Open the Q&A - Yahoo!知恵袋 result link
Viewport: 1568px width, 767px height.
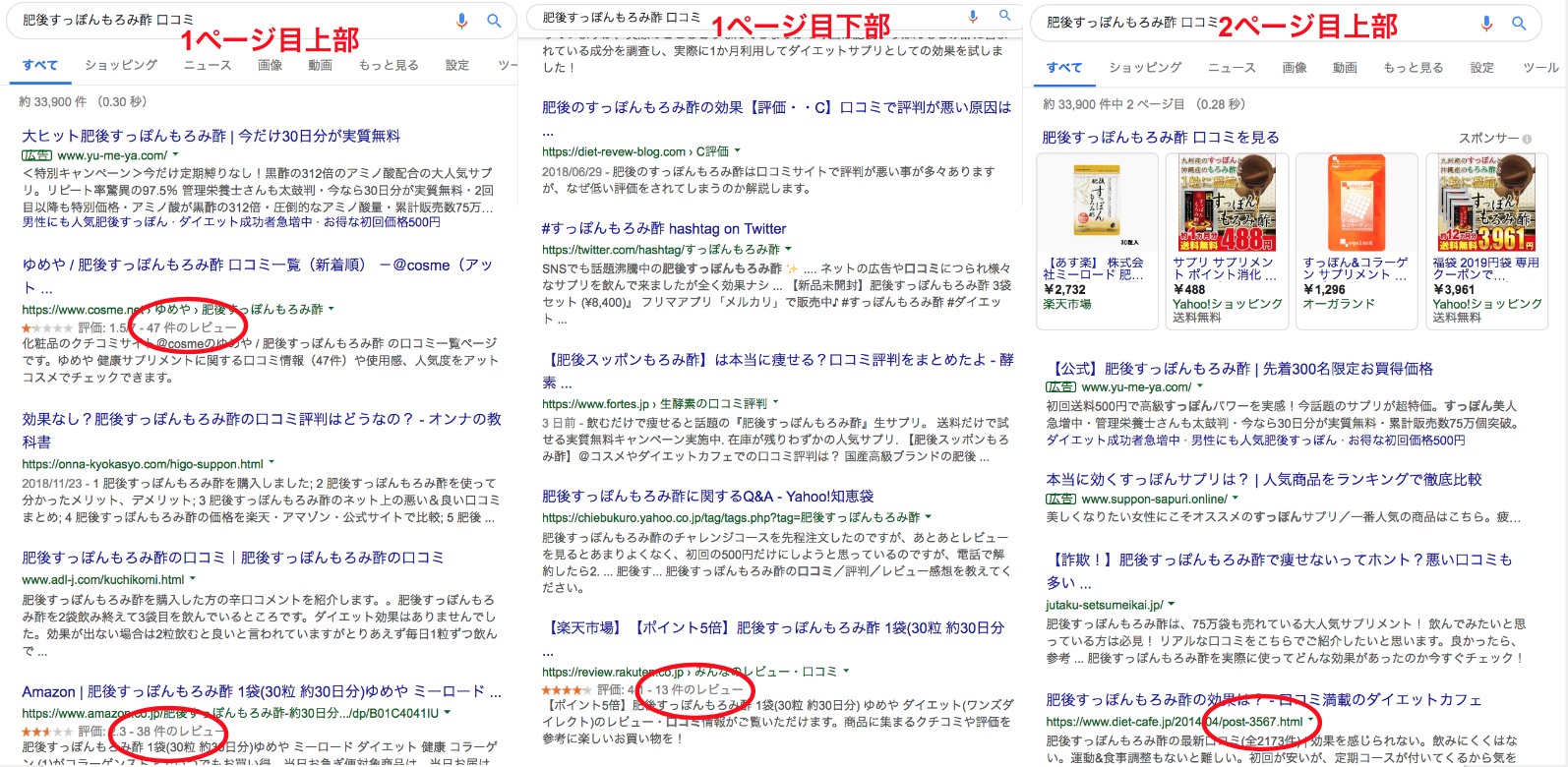point(708,496)
